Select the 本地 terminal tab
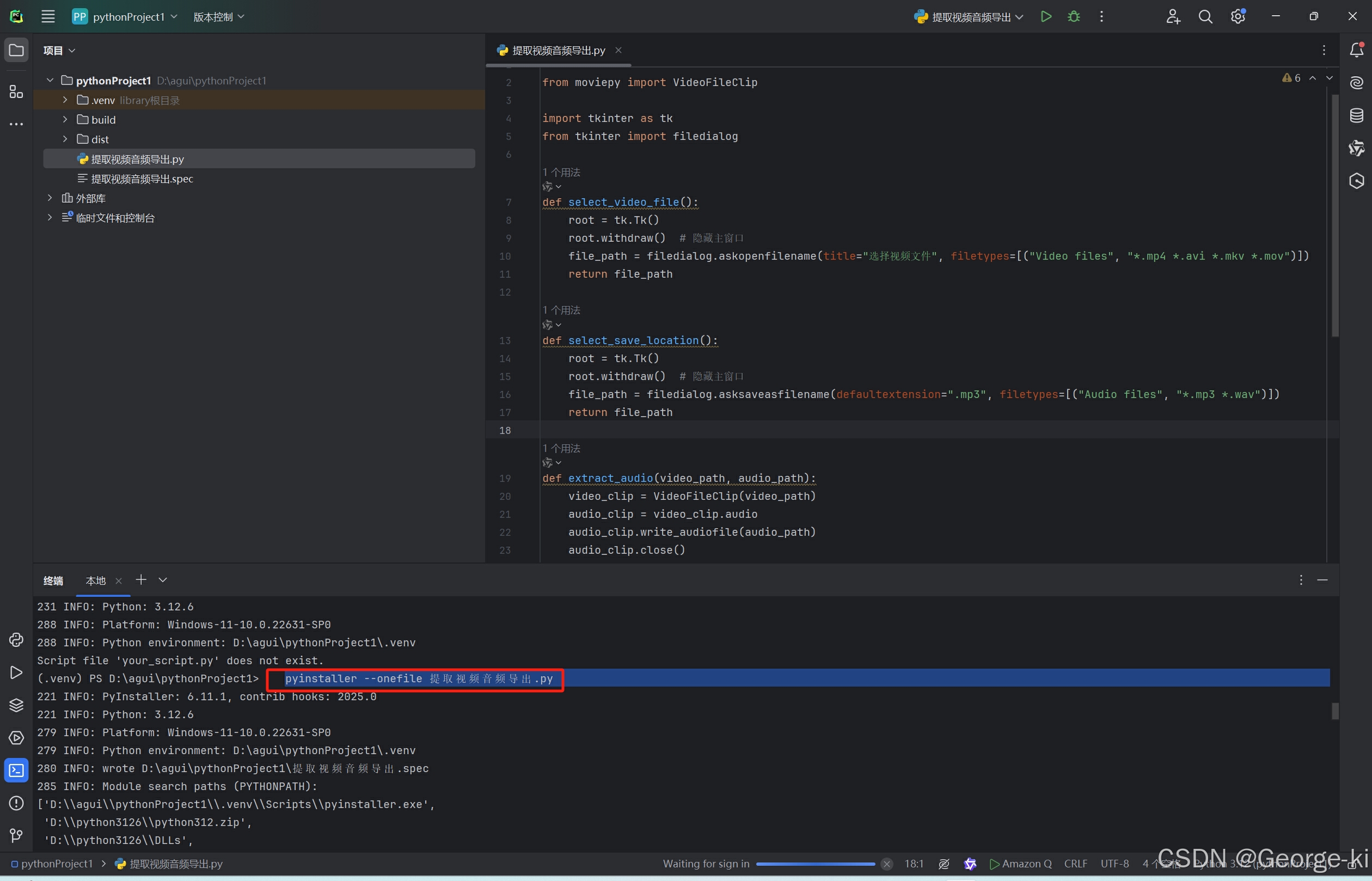The width and height of the screenshot is (1372, 881). pyautogui.click(x=95, y=580)
